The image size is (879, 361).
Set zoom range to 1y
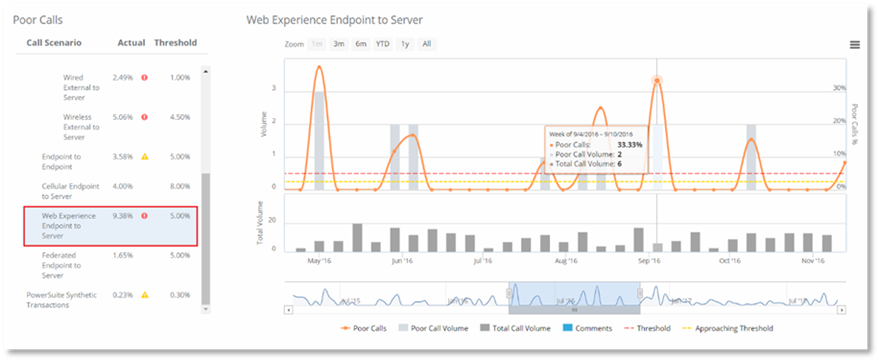[x=405, y=44]
